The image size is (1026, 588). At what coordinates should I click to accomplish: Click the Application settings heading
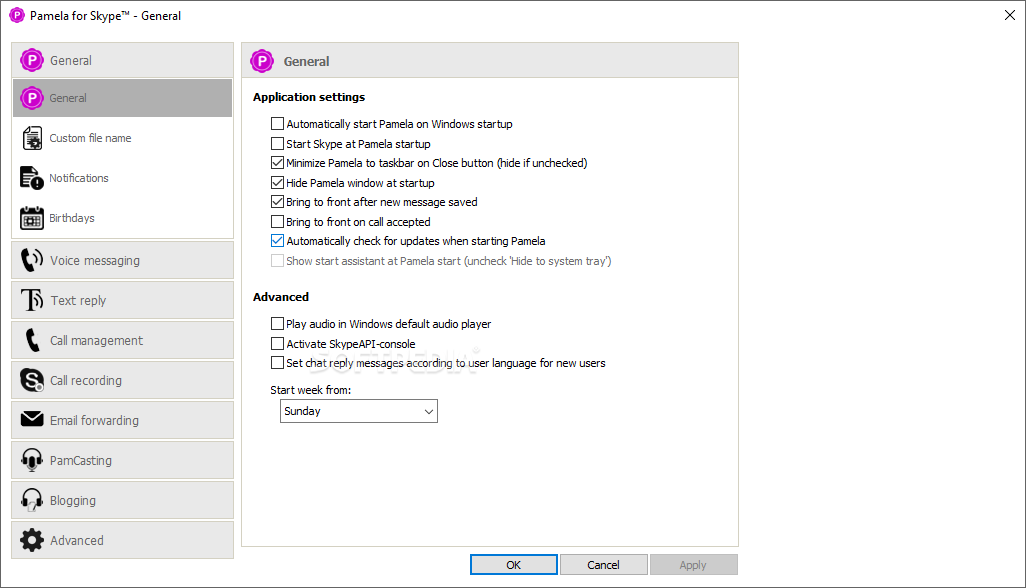coord(309,97)
